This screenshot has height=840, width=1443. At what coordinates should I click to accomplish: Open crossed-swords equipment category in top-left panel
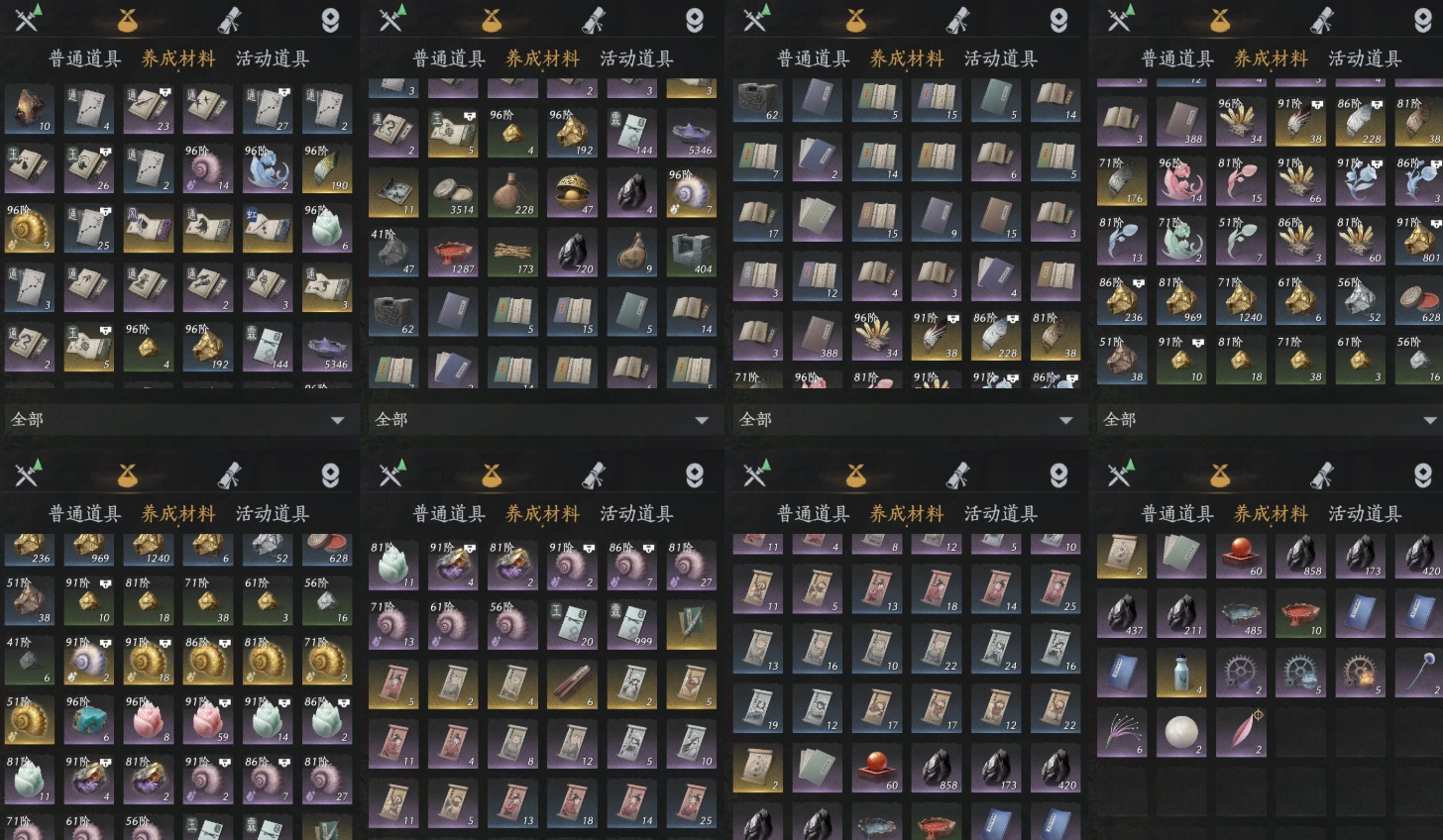click(29, 17)
